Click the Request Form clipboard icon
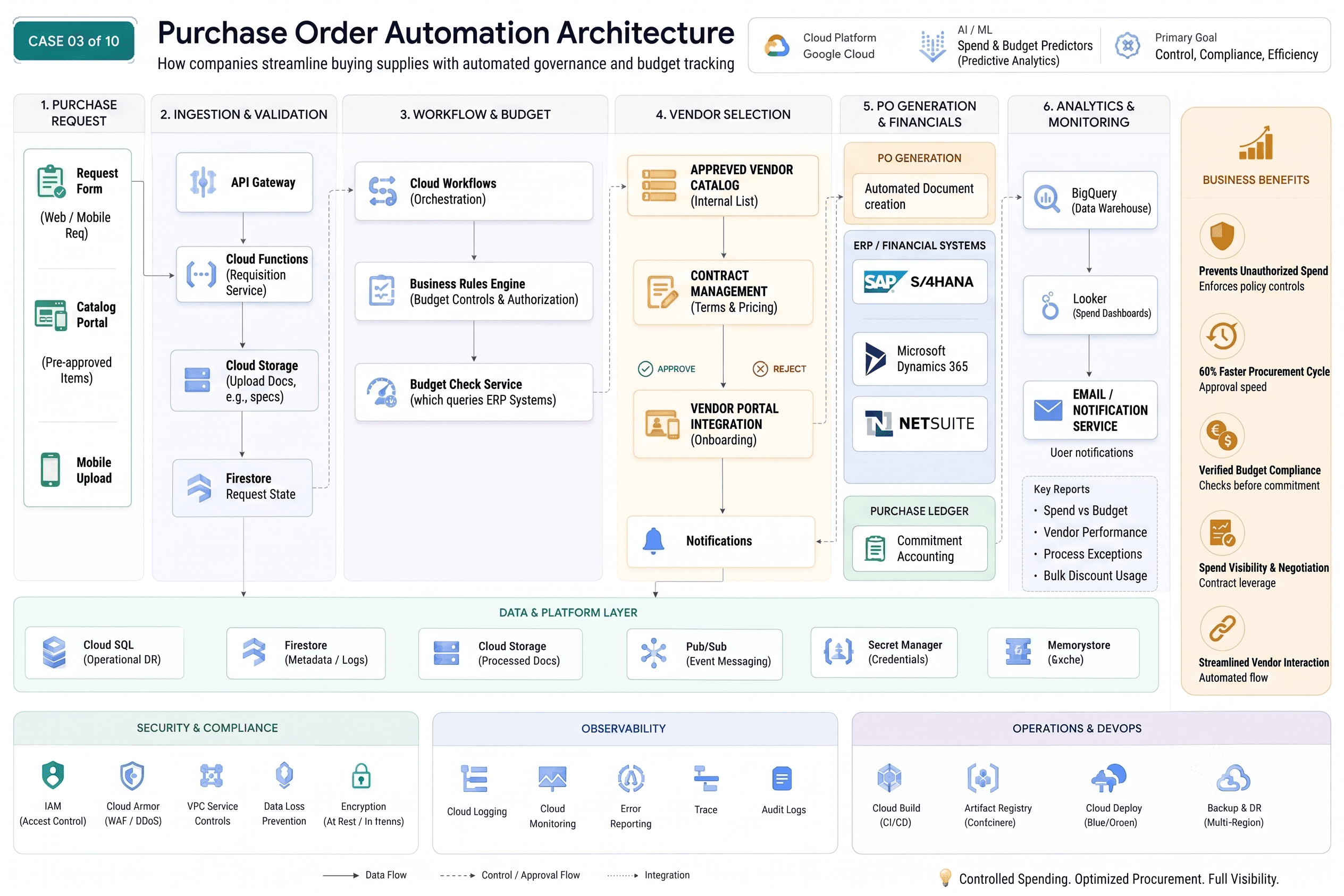The image size is (1344, 896). (x=51, y=181)
